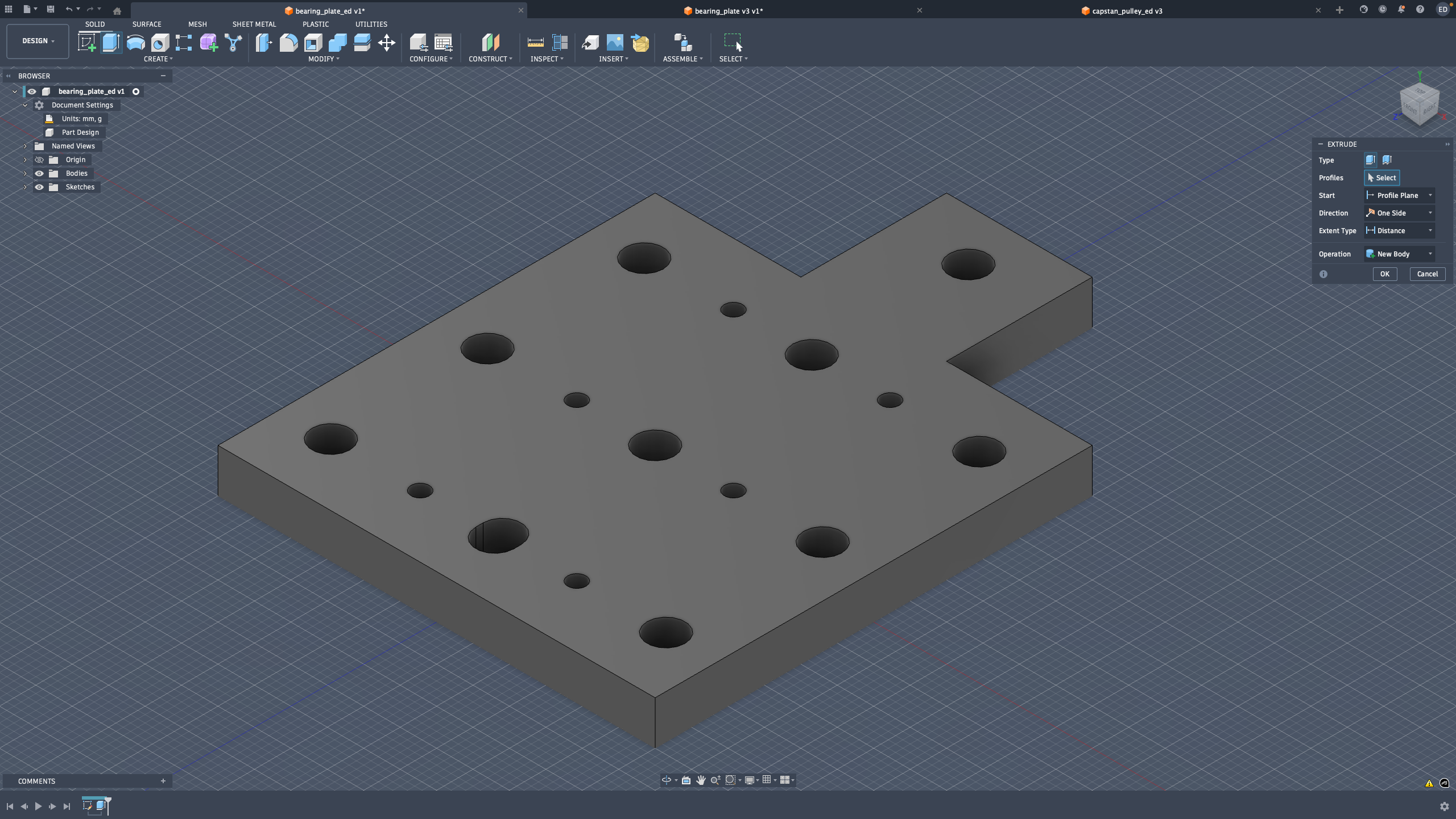The height and width of the screenshot is (819, 1456).
Task: Show the hidden Origin folder
Action: (39, 160)
